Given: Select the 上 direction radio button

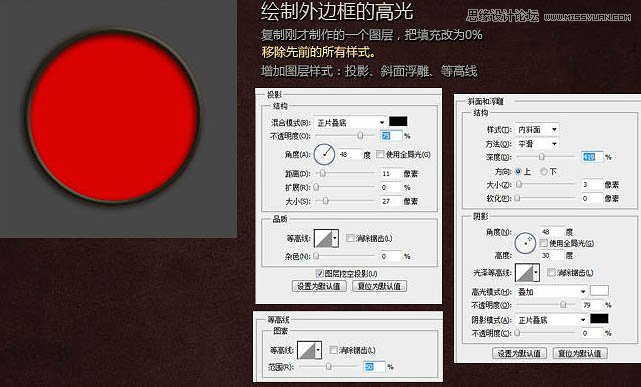Looking at the screenshot, I should point(518,171).
